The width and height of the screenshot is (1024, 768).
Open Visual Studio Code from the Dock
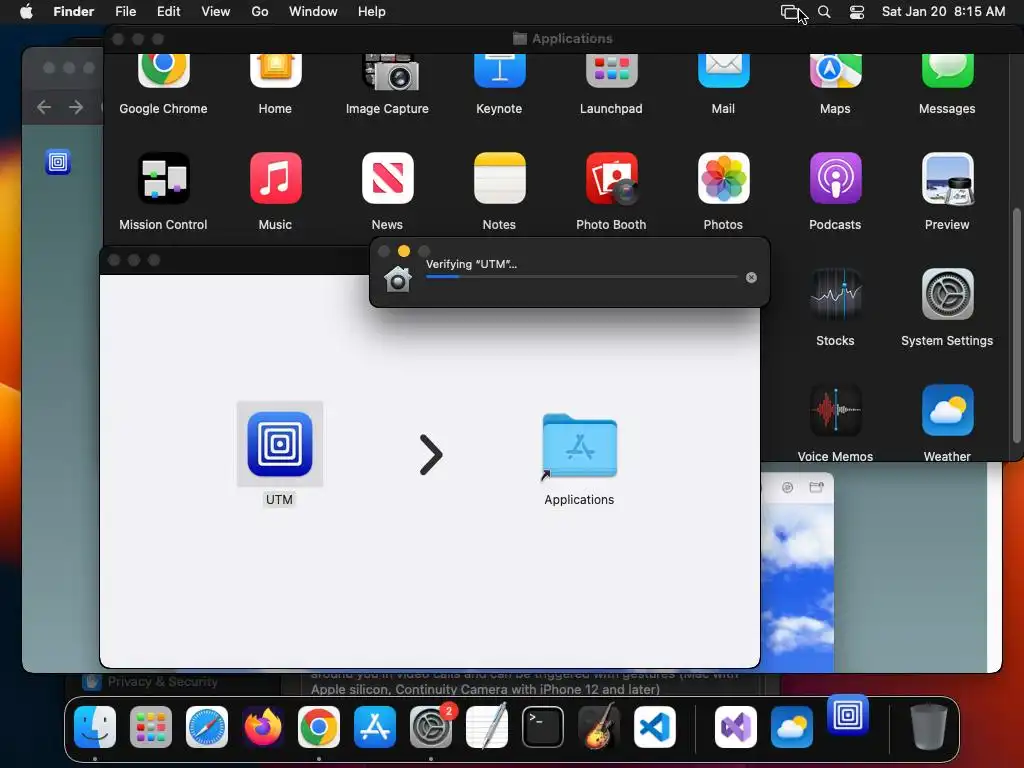point(655,727)
